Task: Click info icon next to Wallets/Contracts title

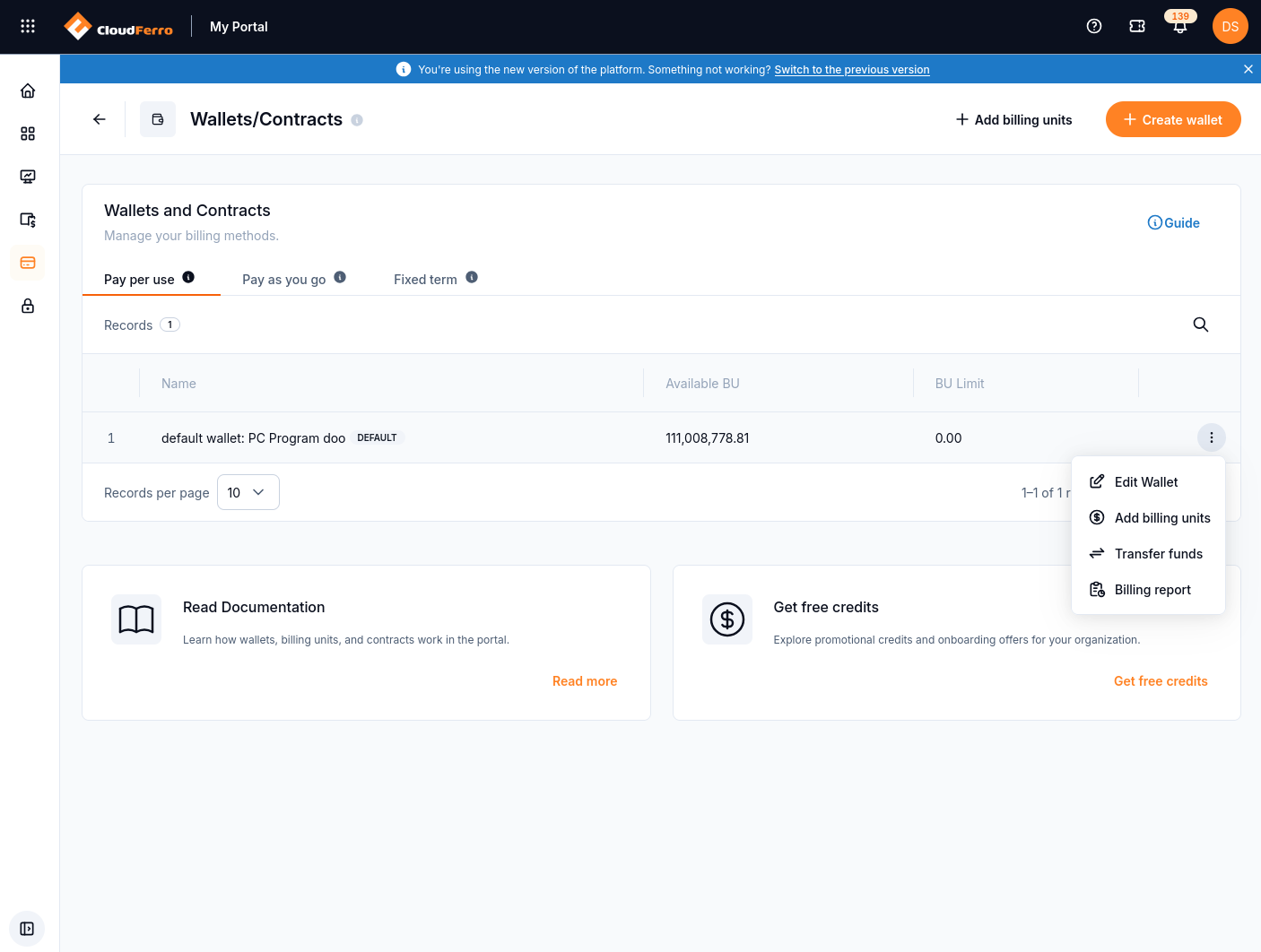Action: click(x=357, y=120)
